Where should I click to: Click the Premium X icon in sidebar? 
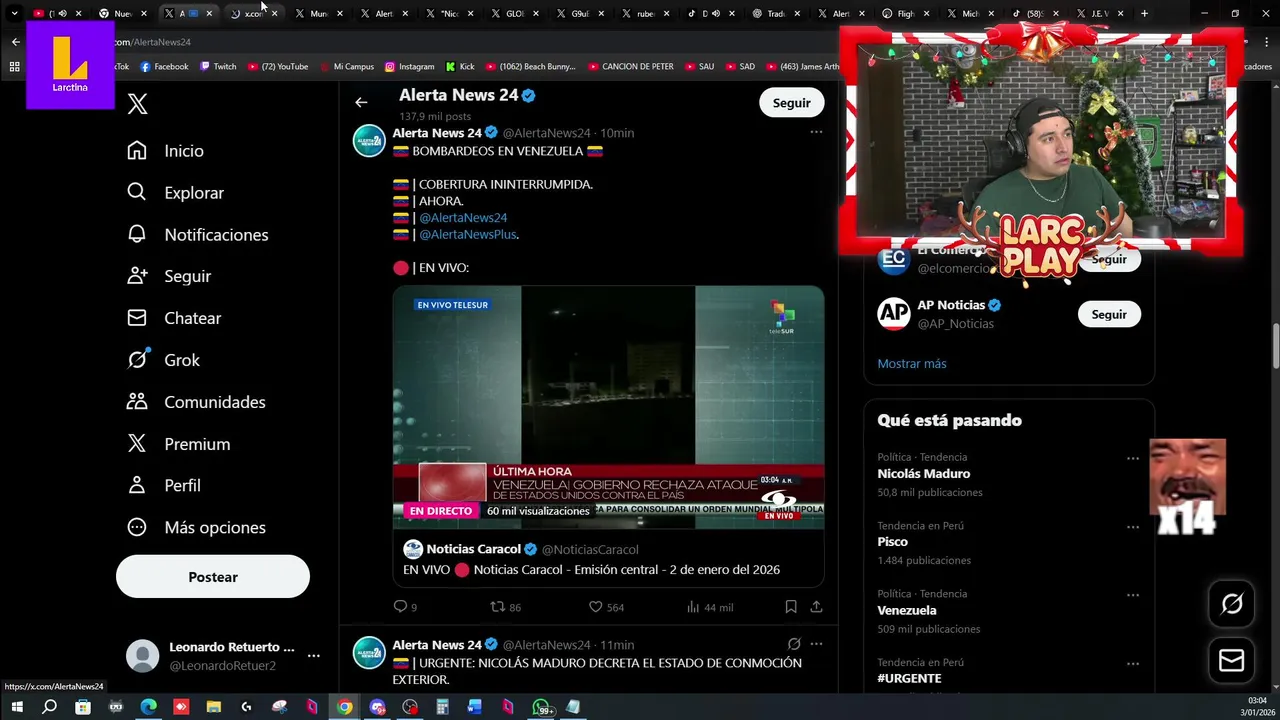tap(137, 443)
